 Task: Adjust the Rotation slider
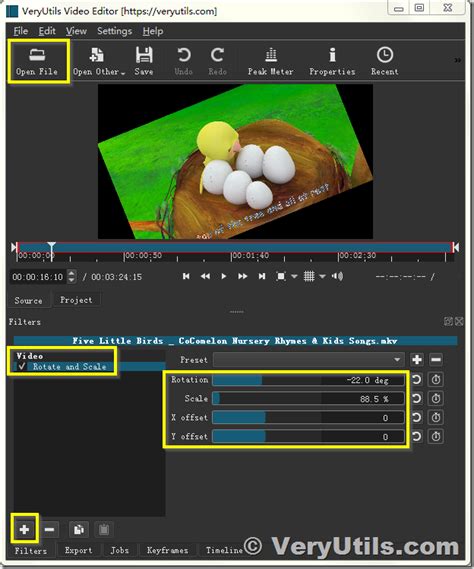[308, 380]
